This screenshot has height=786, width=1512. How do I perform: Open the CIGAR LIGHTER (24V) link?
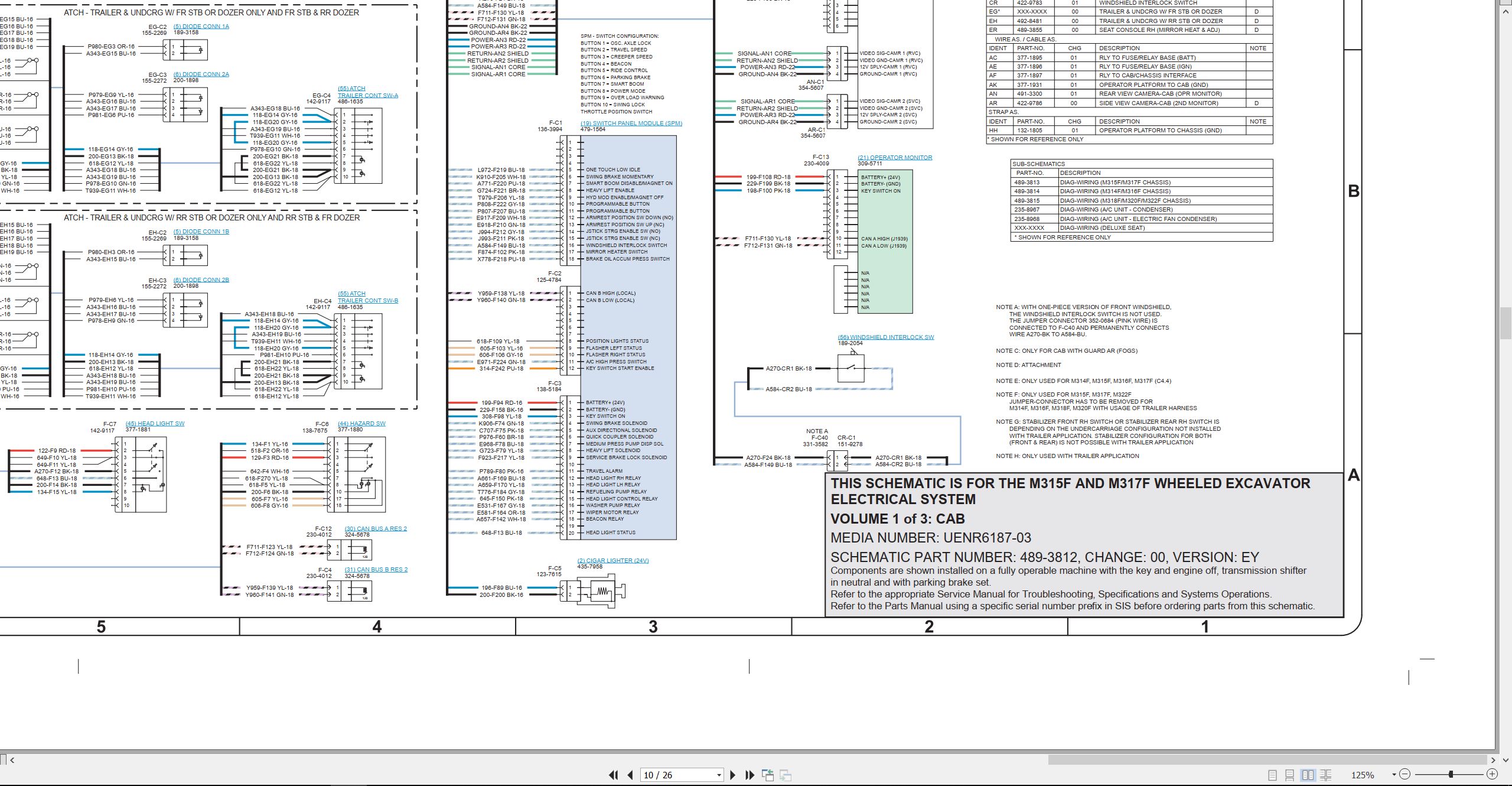(x=613, y=561)
